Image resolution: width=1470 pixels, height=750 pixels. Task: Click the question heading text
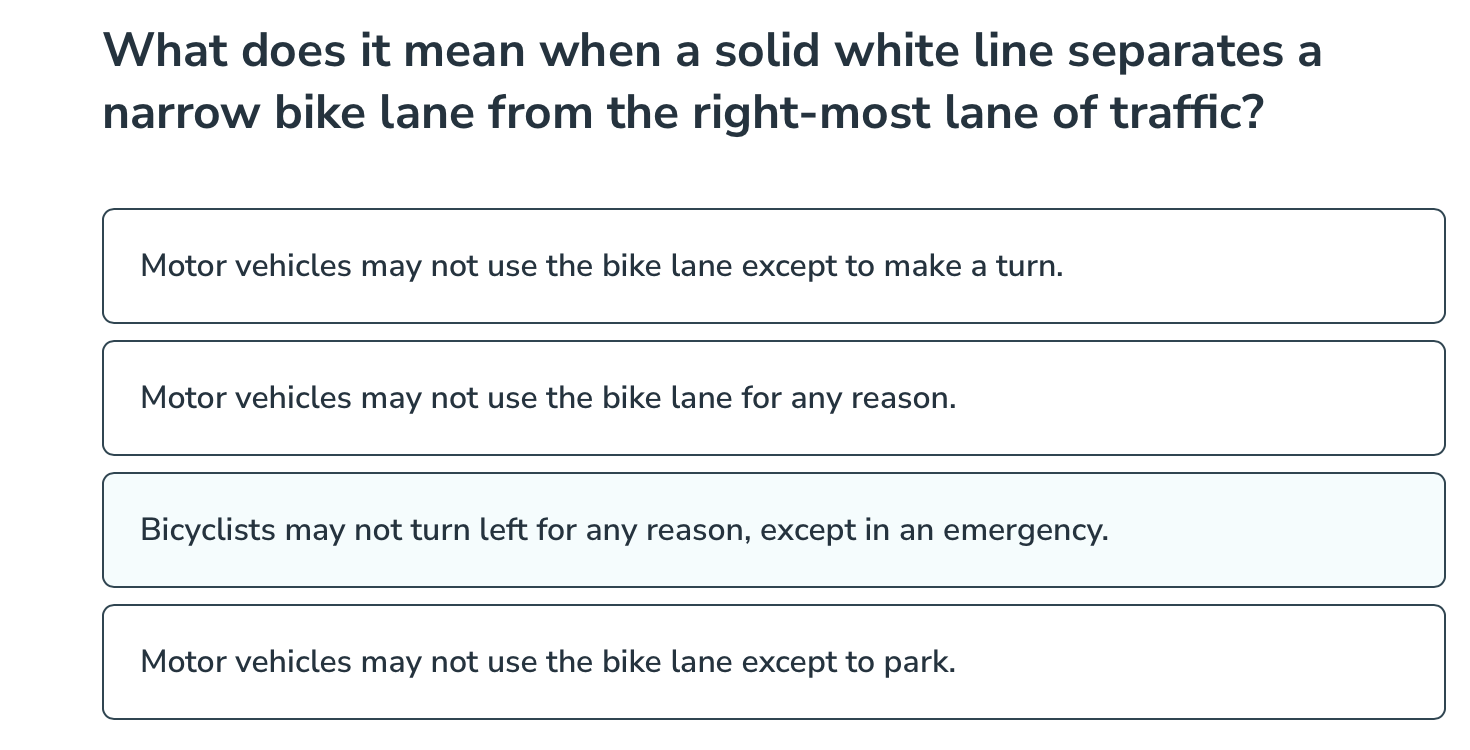(x=712, y=82)
